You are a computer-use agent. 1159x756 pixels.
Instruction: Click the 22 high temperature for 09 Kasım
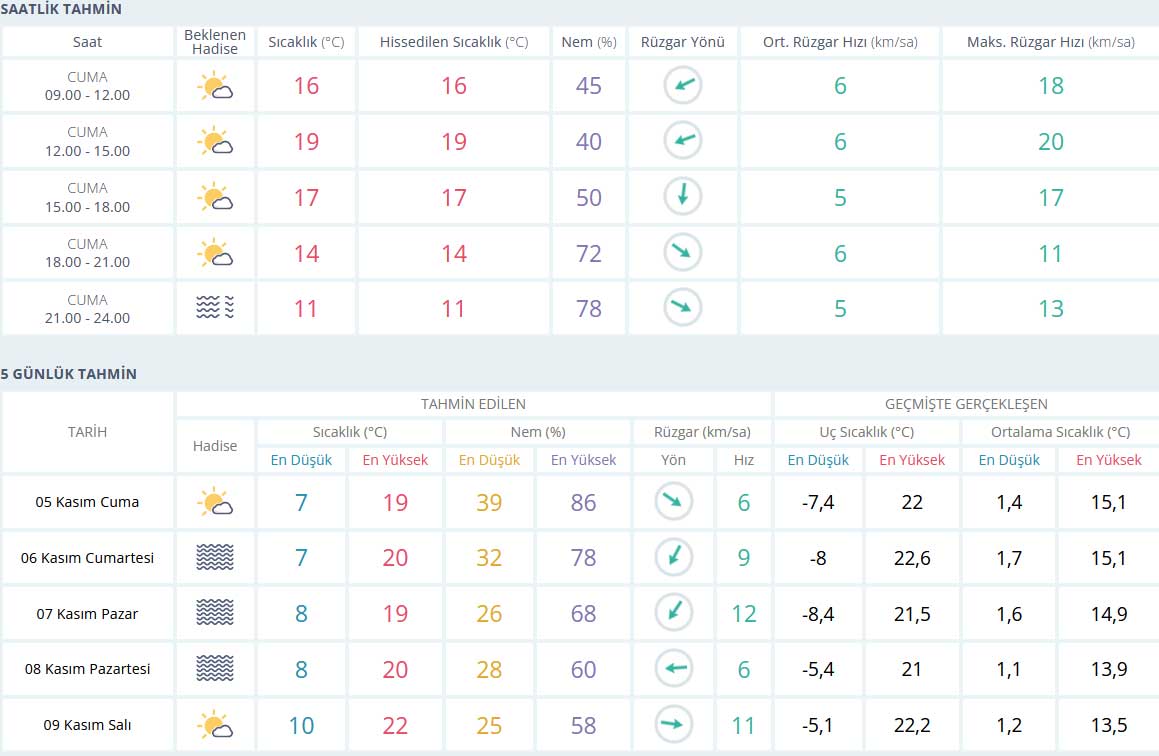[395, 725]
